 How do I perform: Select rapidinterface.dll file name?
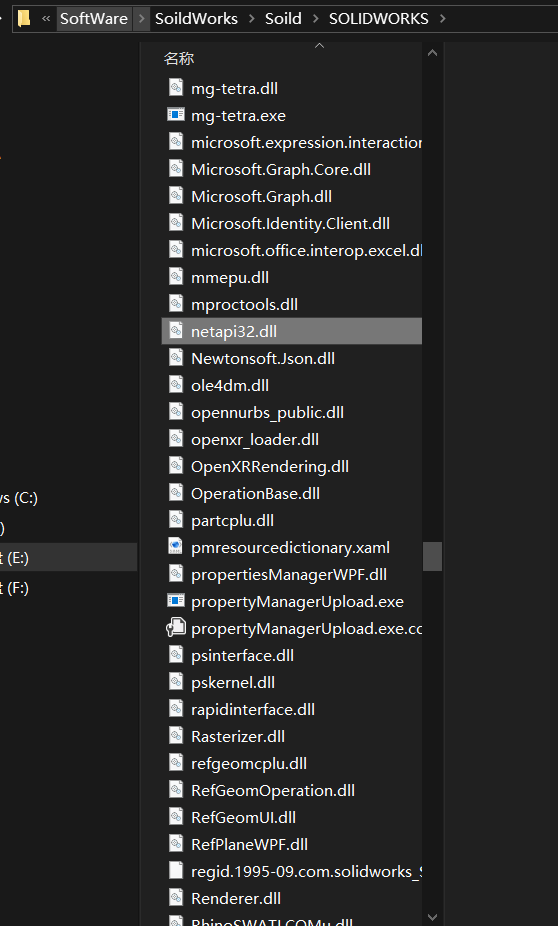253,709
